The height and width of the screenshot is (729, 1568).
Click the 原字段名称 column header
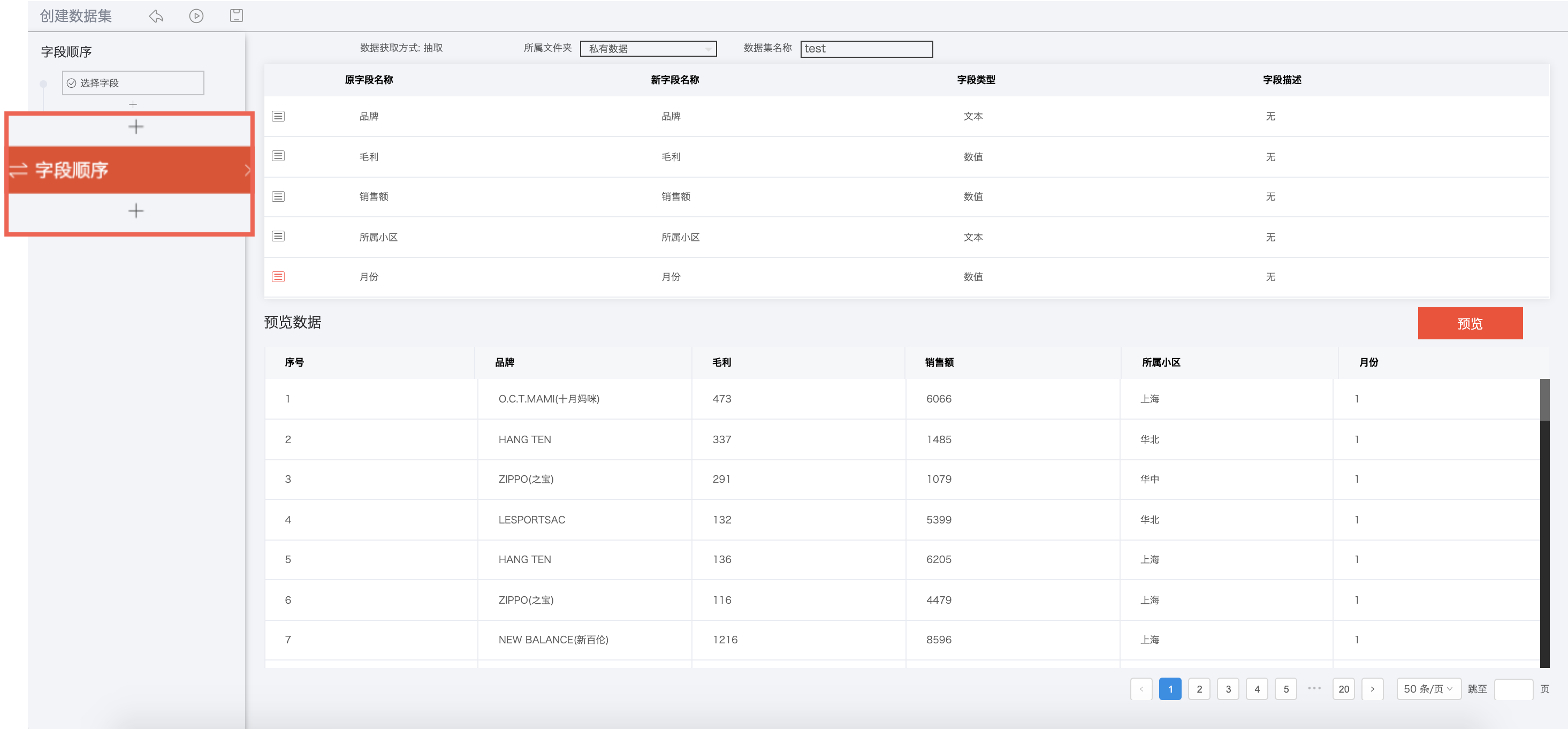click(369, 80)
